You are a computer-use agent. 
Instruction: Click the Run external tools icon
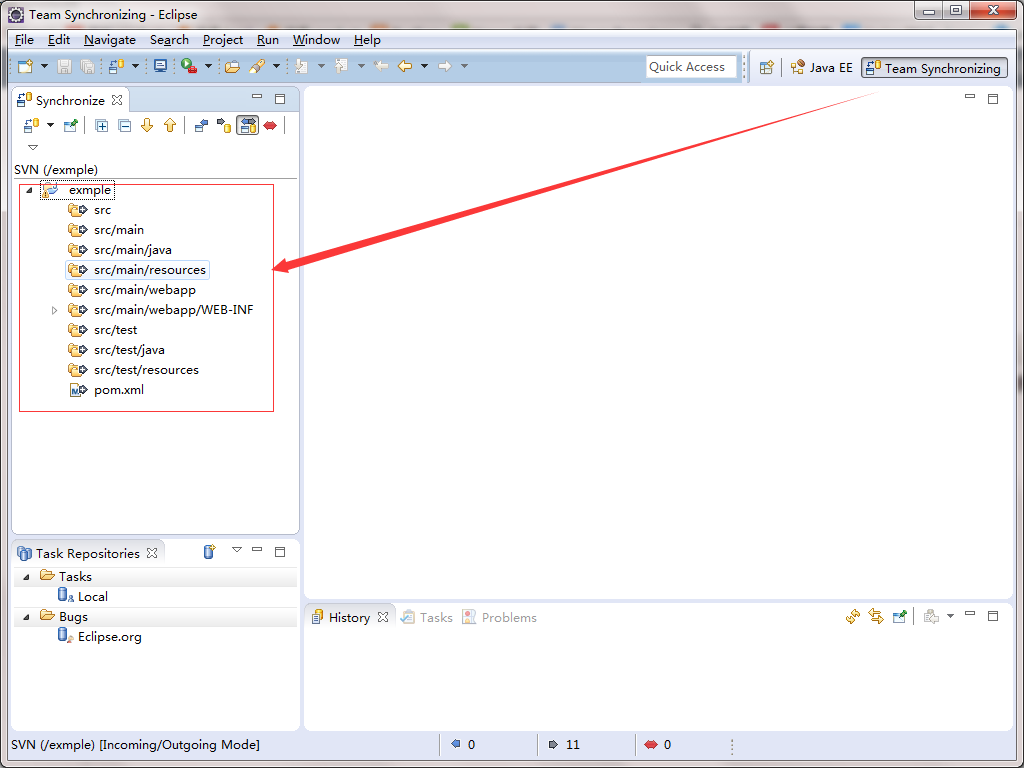pyautogui.click(x=189, y=66)
